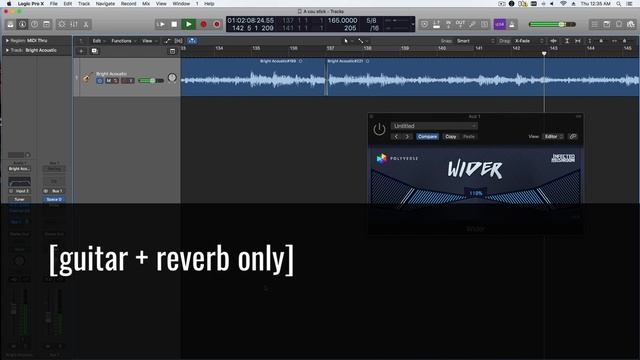This screenshot has height=360, width=640.
Task: Open the Navigate menu
Action: point(105,4)
